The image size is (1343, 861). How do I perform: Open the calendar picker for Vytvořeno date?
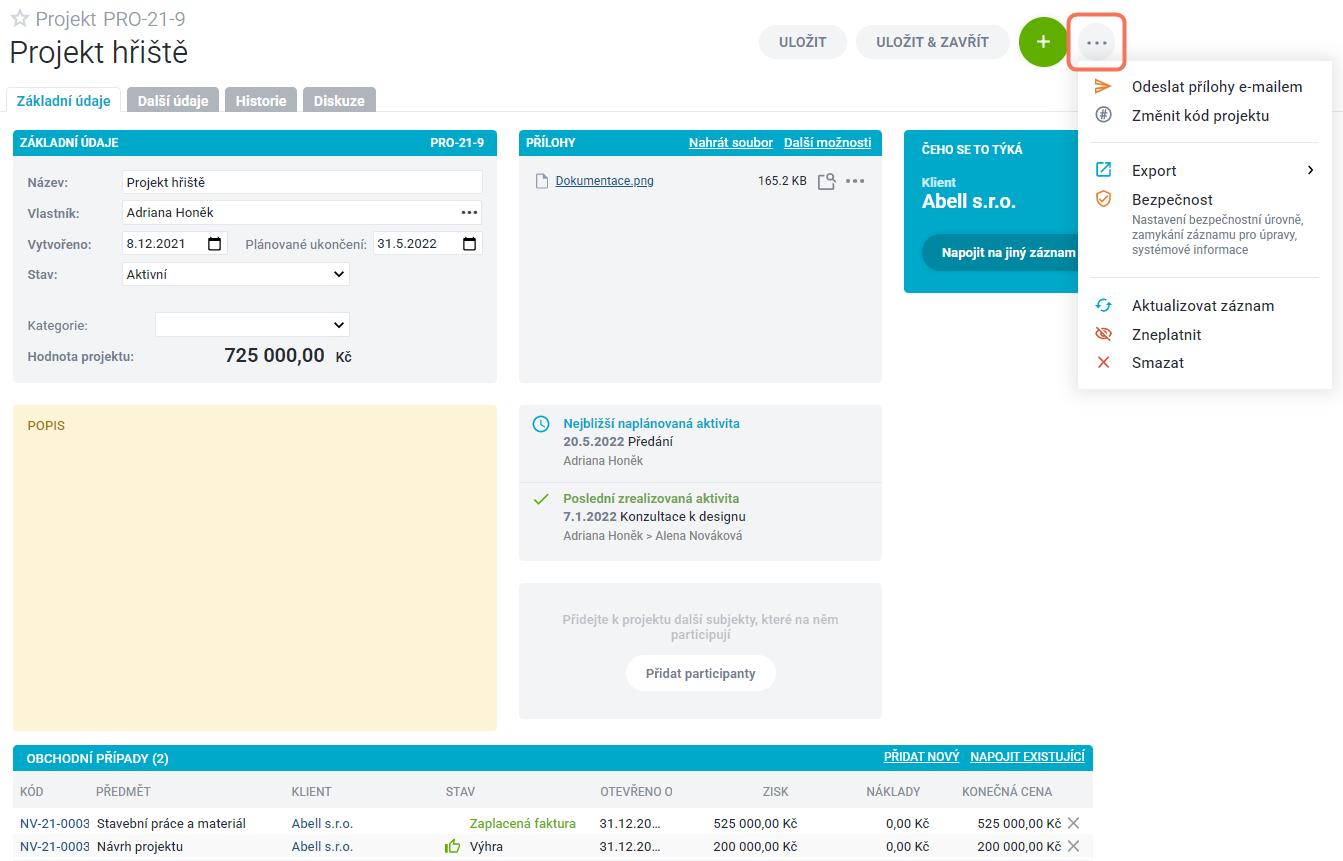click(x=215, y=243)
